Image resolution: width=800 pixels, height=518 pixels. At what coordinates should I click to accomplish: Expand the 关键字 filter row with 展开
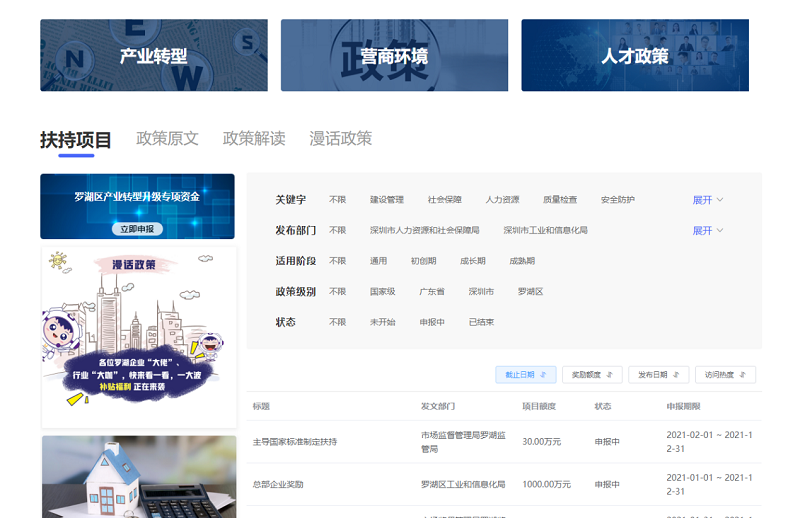click(x=707, y=200)
